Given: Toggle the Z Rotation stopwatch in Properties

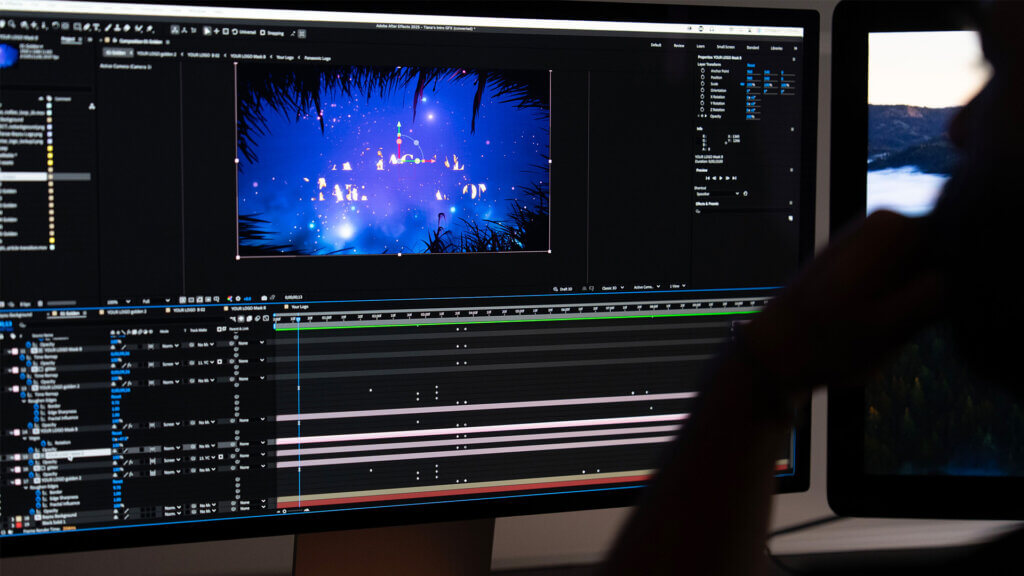Looking at the screenshot, I should [x=703, y=110].
